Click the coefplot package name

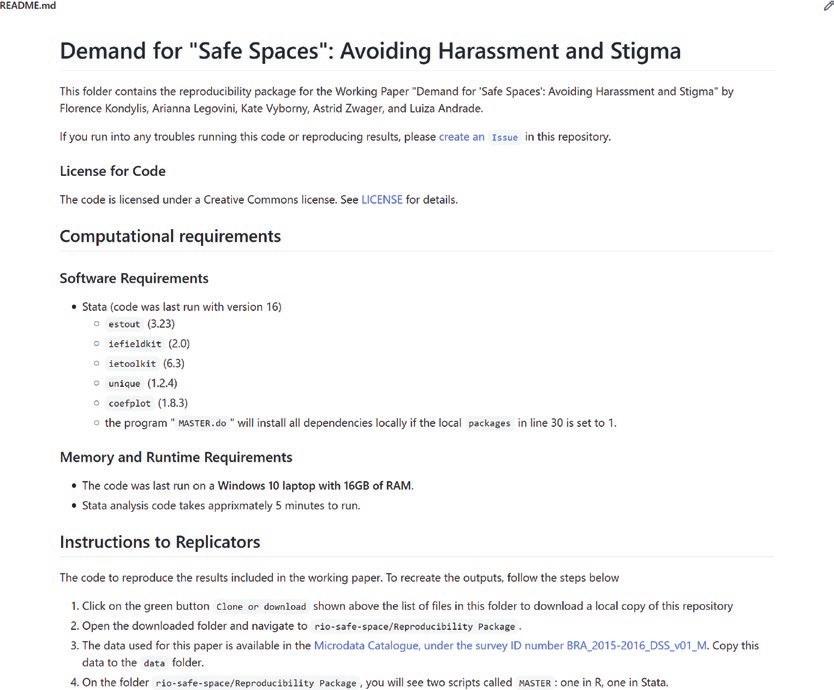(129, 404)
